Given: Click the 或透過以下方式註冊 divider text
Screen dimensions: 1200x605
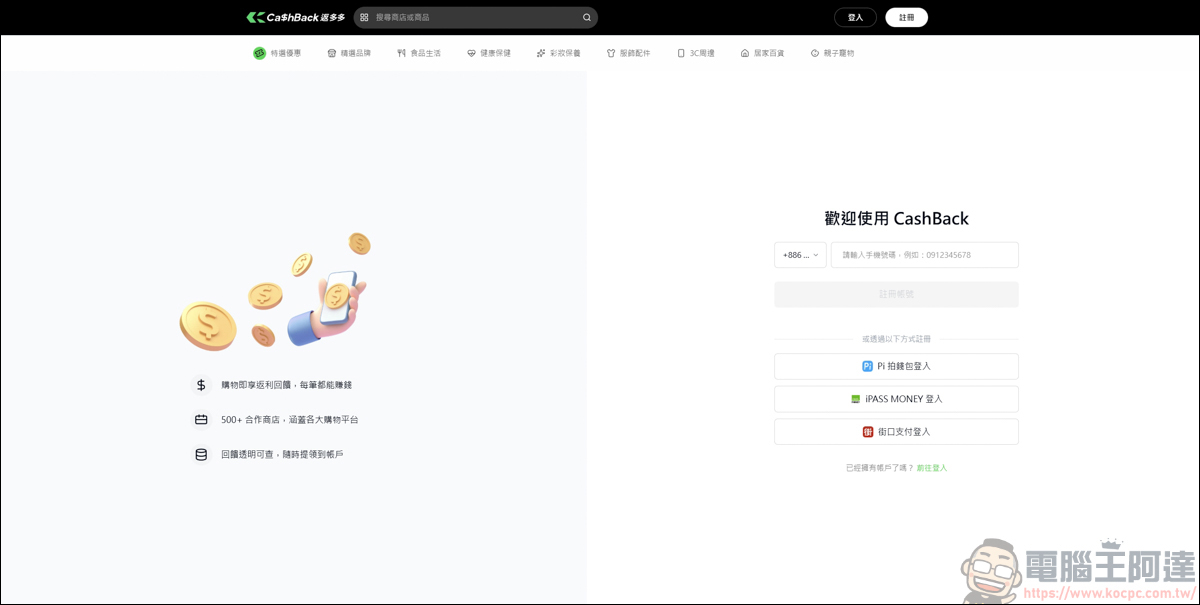Looking at the screenshot, I should coord(896,339).
